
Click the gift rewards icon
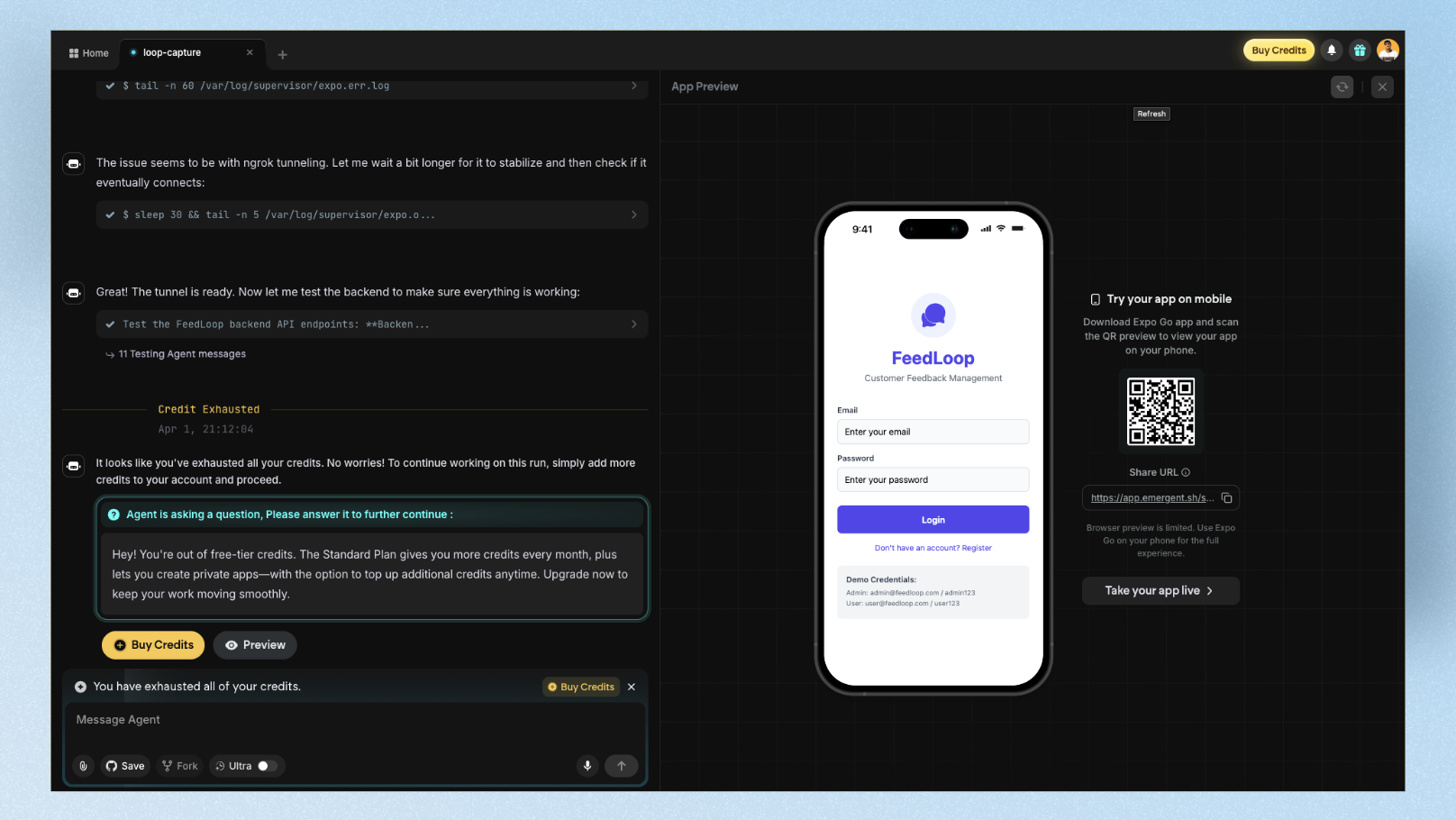(x=1359, y=50)
